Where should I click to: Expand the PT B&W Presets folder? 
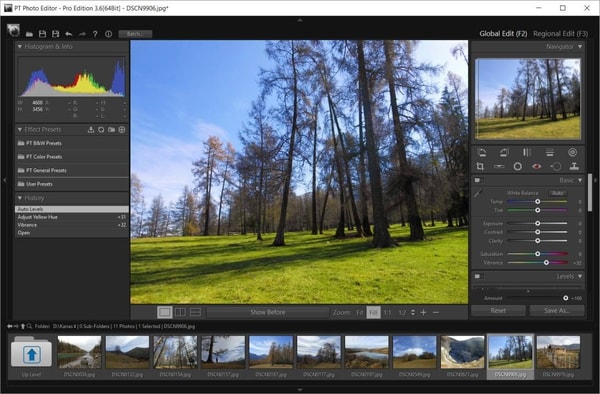pos(72,143)
